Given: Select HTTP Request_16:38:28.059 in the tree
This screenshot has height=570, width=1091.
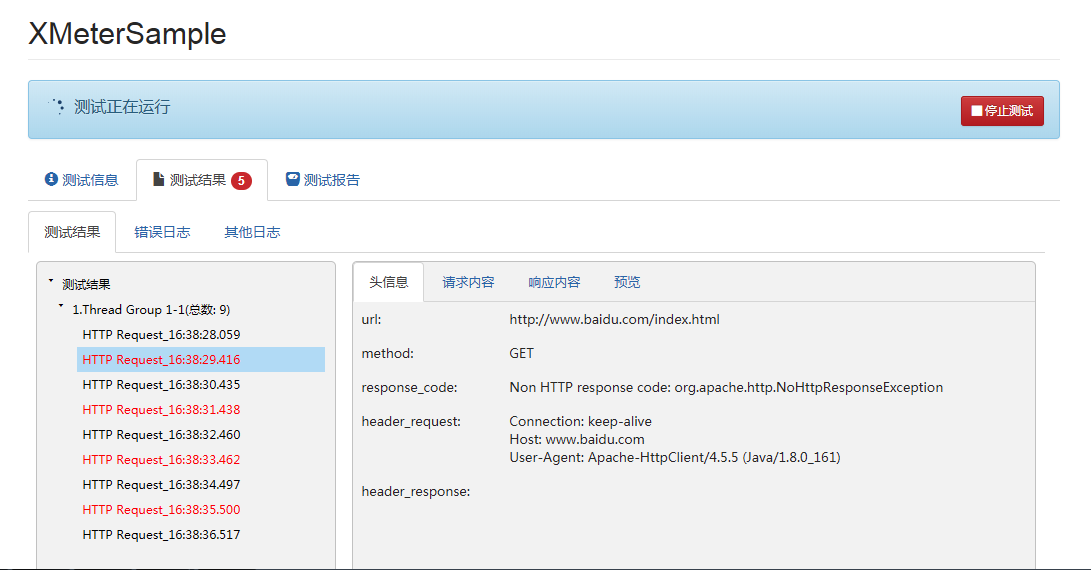Looking at the screenshot, I should [161, 335].
